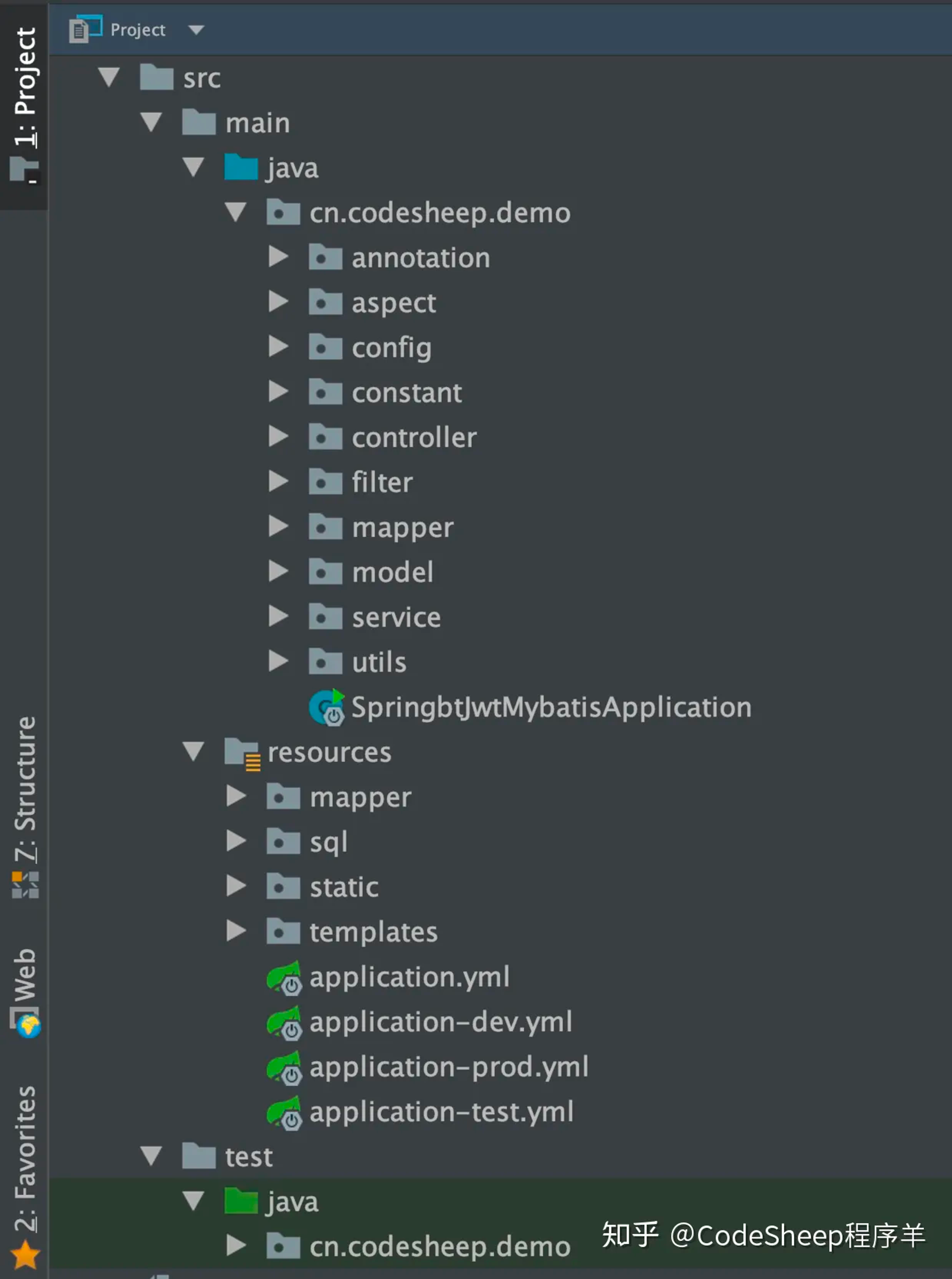Expand the filter package arrow

point(278,482)
